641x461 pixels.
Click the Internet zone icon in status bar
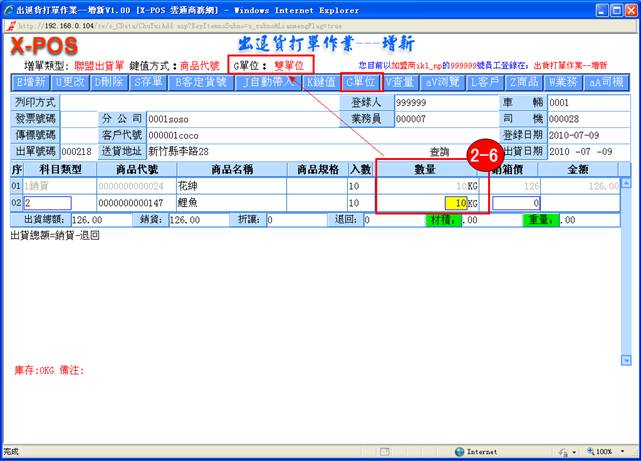pos(459,452)
